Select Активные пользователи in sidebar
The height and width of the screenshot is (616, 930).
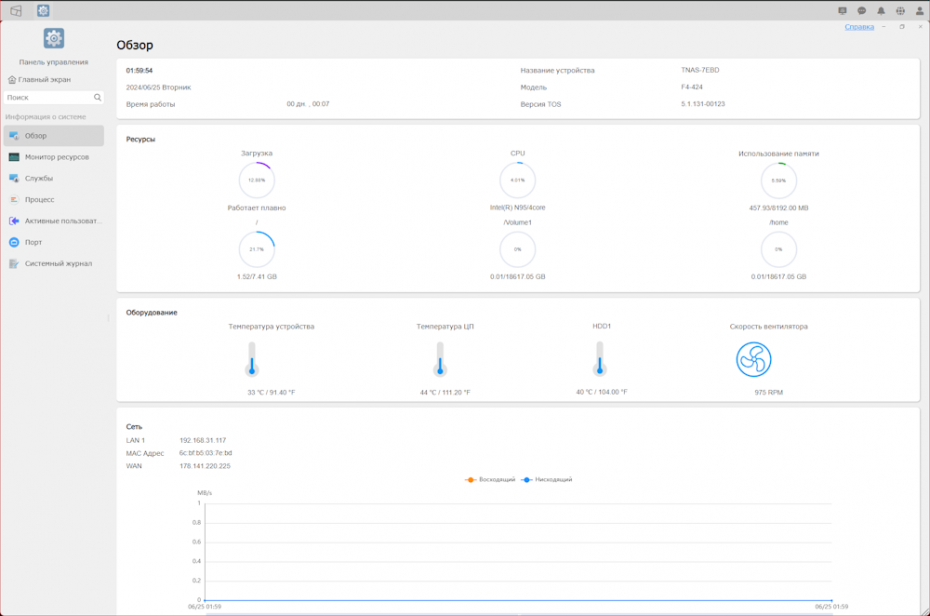63,220
